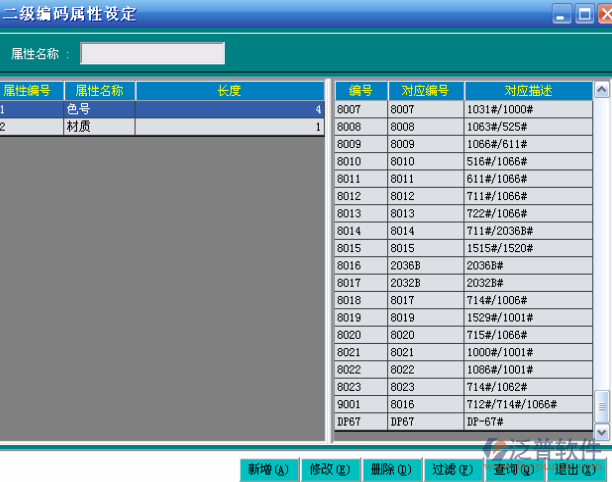Image resolution: width=612 pixels, height=482 pixels.
Task: Select the 材质 attribute row
Action: (x=100, y=127)
